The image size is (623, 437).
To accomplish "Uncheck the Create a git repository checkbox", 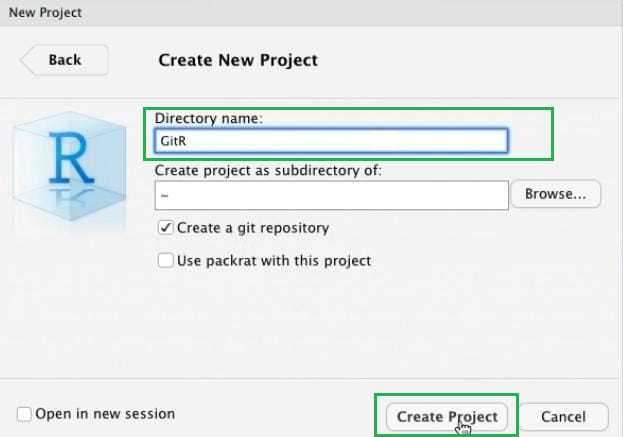I will (x=166, y=228).
